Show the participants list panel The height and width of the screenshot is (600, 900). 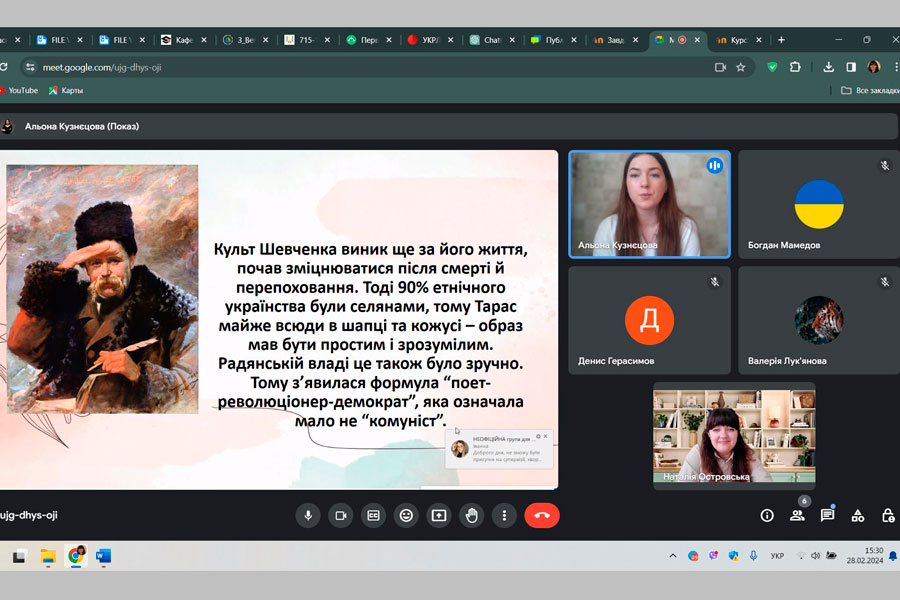[797, 515]
